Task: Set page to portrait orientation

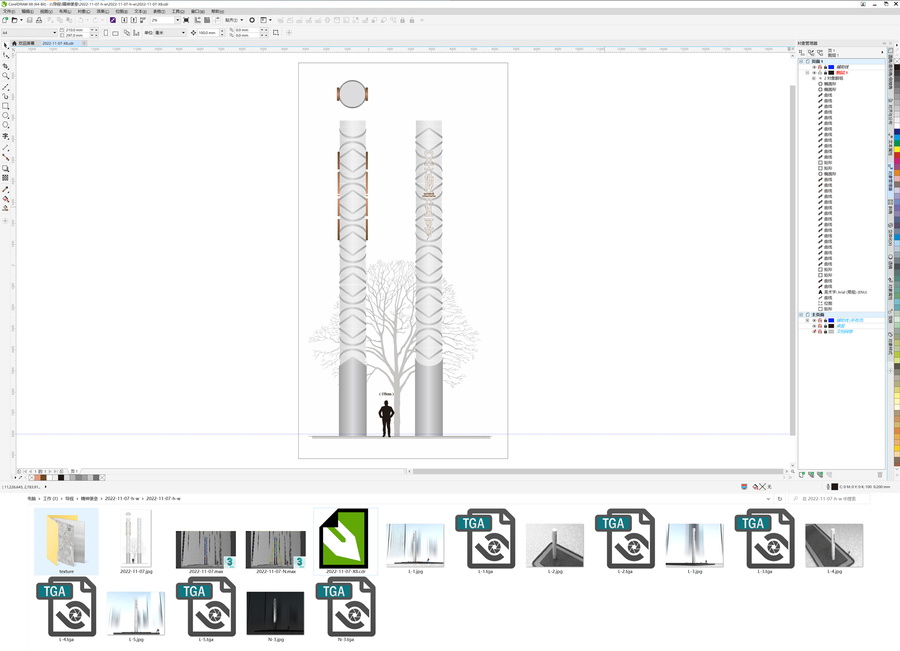Action: (106, 33)
